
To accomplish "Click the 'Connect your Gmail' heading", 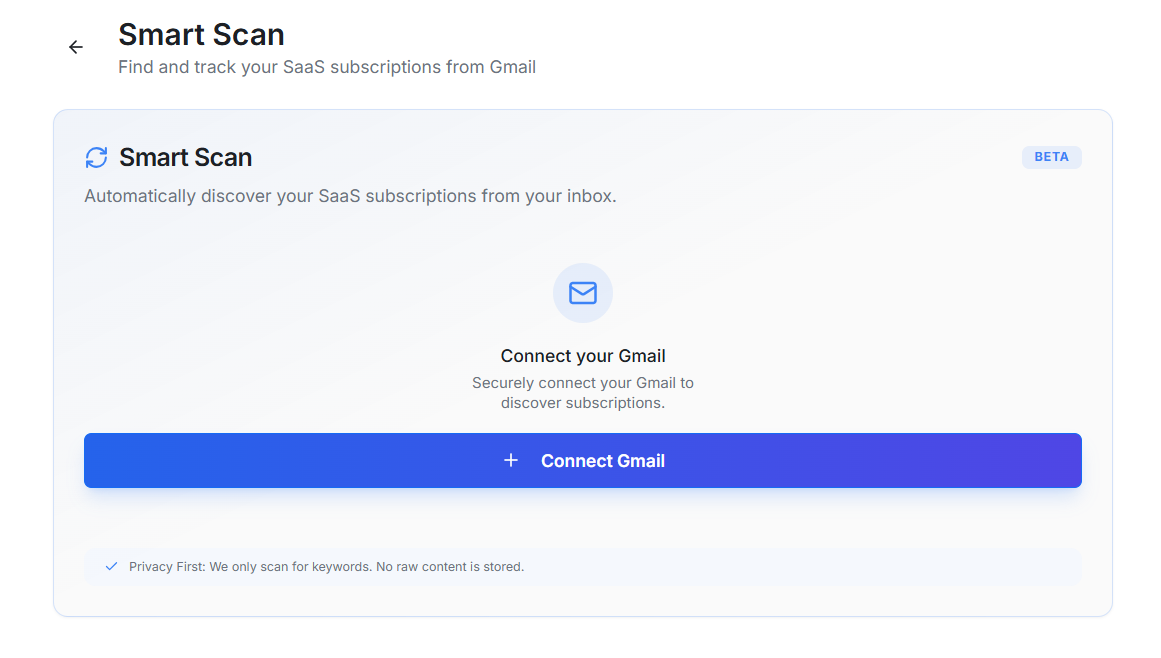I will click(583, 356).
